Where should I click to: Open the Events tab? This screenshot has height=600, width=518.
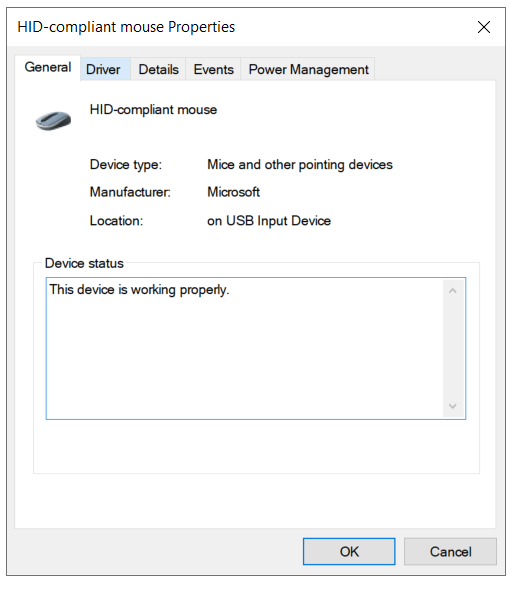click(213, 69)
